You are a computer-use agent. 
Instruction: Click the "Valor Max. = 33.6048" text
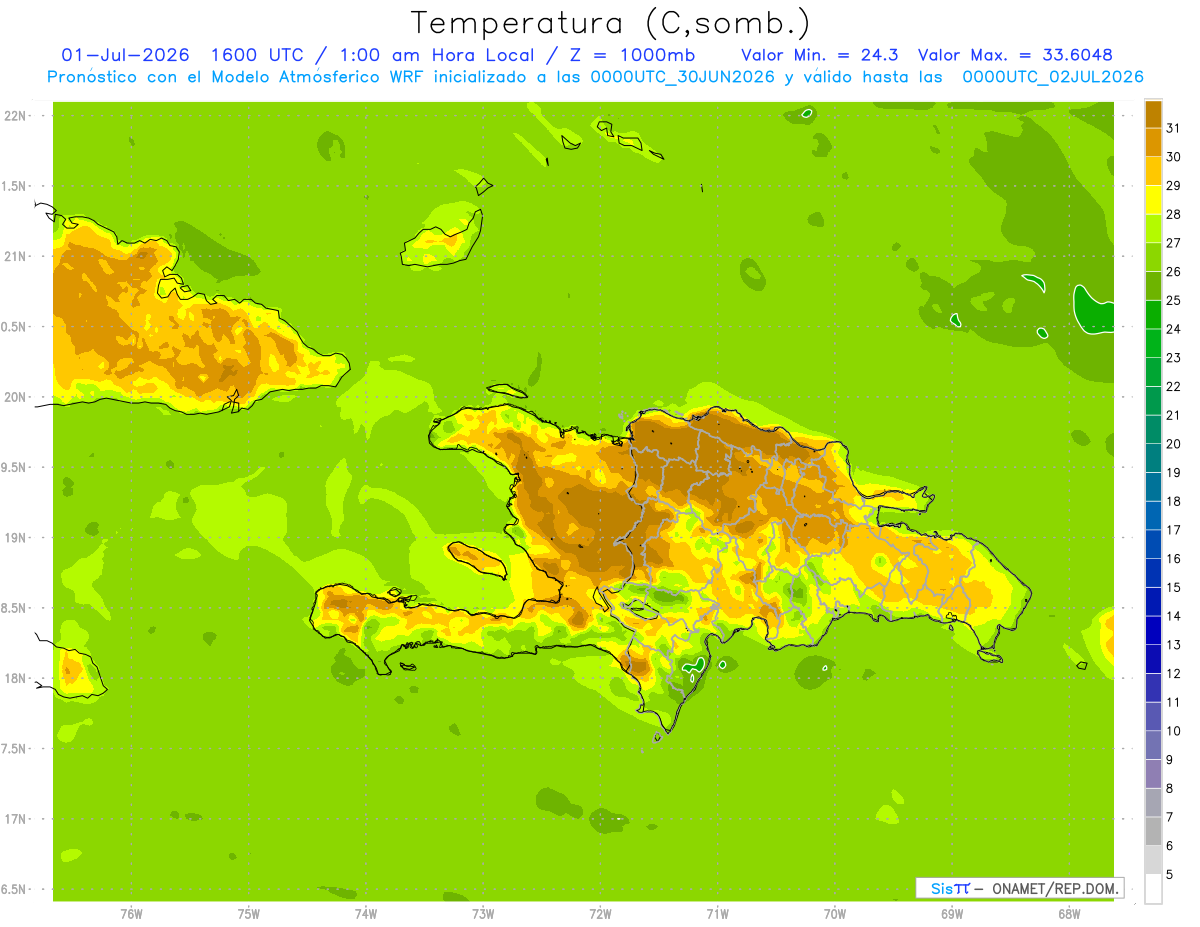pyautogui.click(x=1015, y=55)
